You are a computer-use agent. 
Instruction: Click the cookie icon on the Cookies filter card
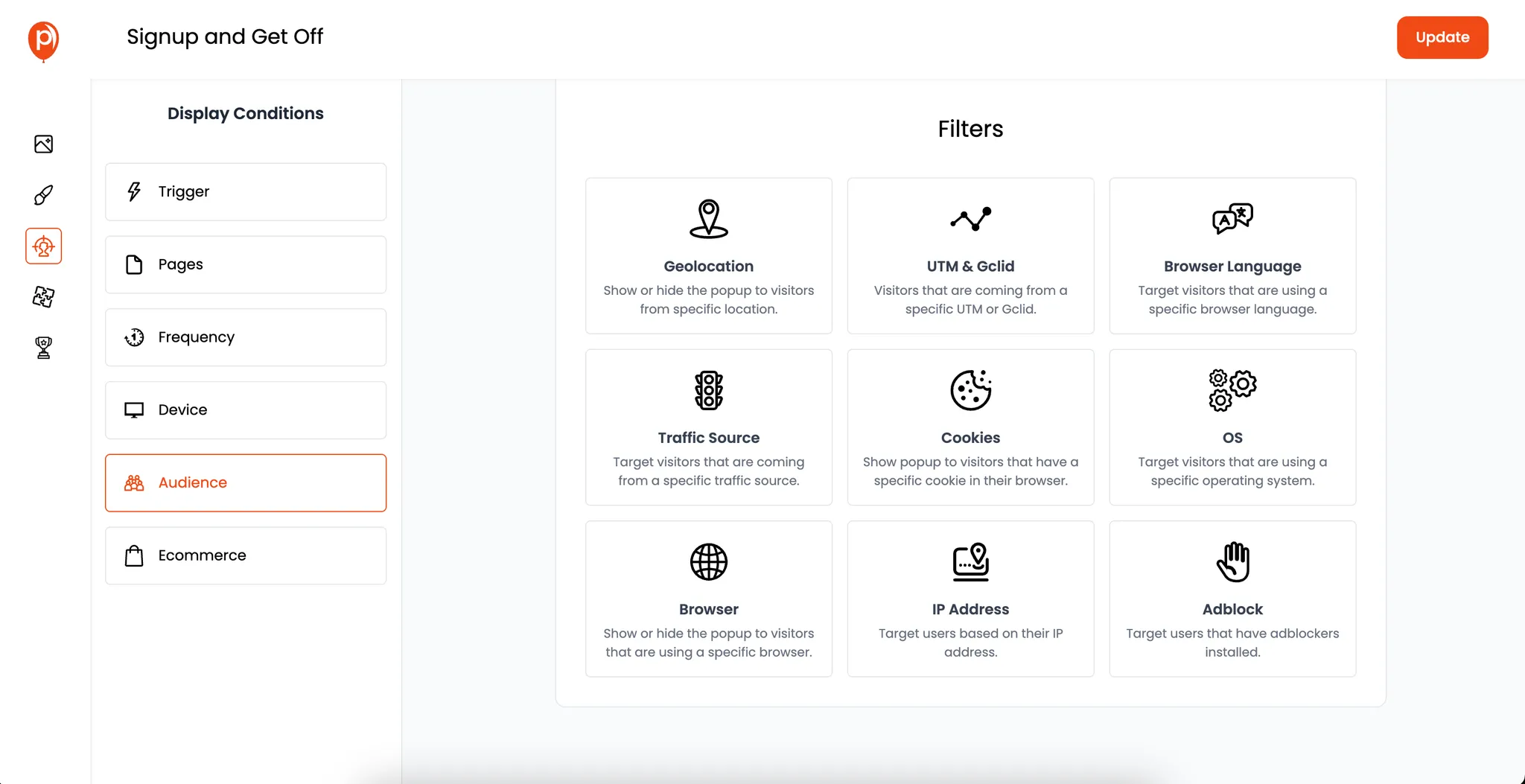point(970,389)
